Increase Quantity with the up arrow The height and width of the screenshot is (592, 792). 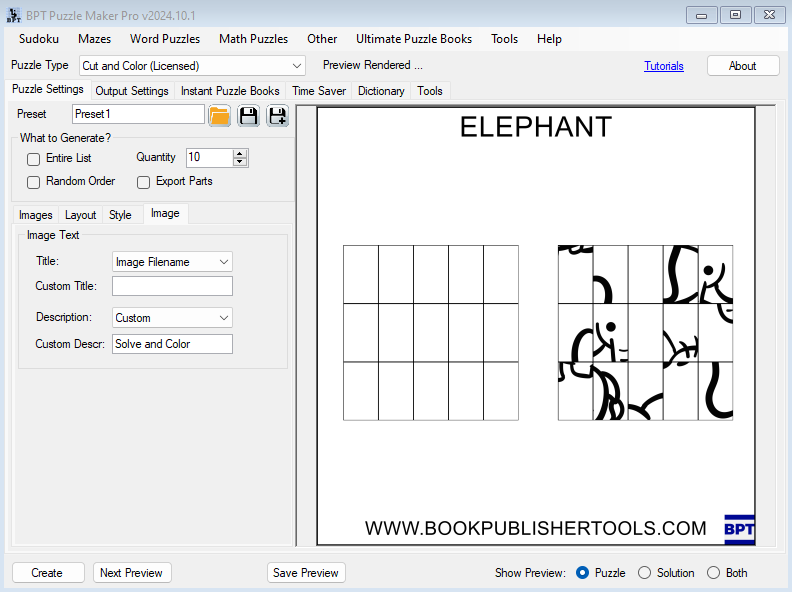coord(239,153)
